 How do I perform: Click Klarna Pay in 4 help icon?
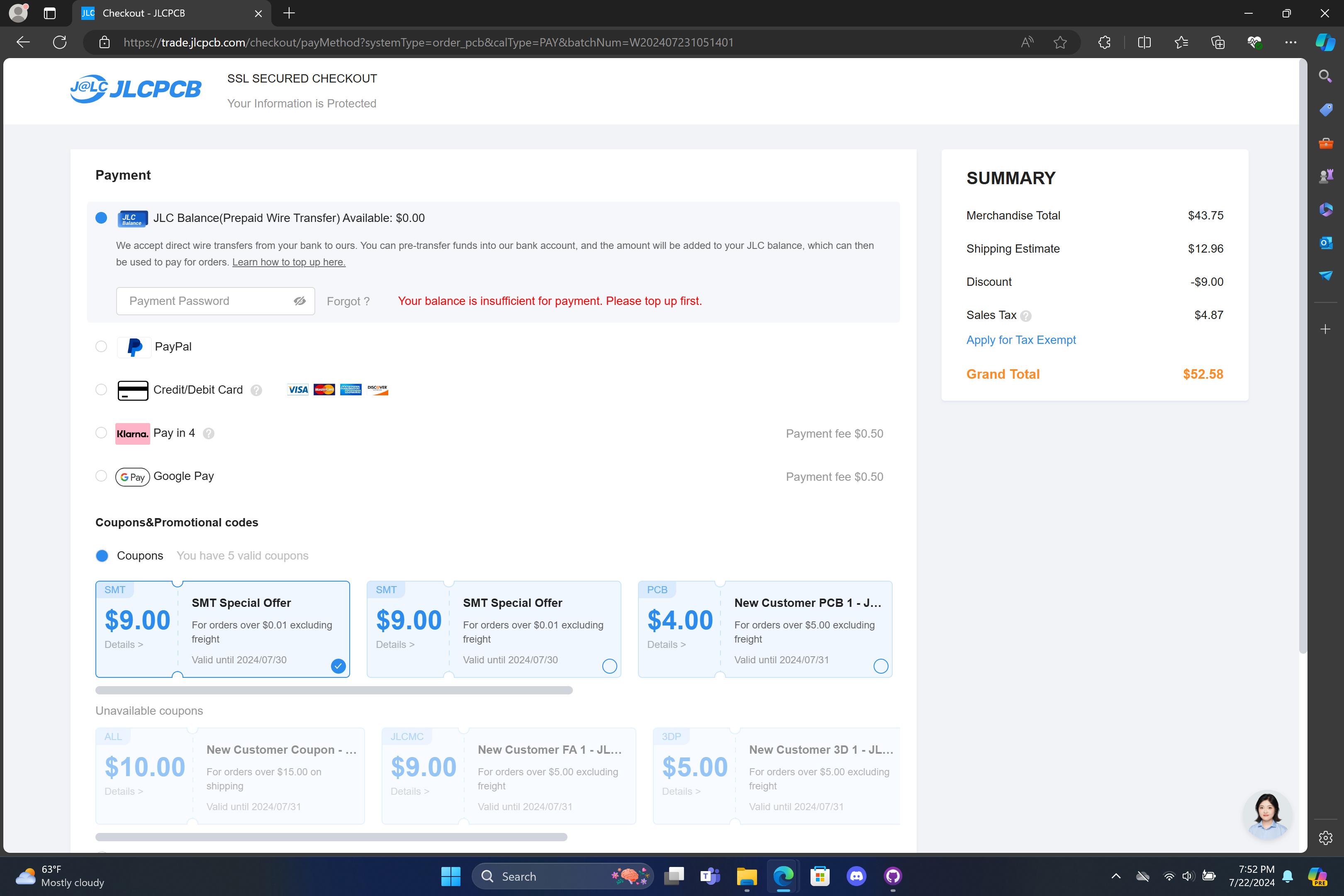209,434
